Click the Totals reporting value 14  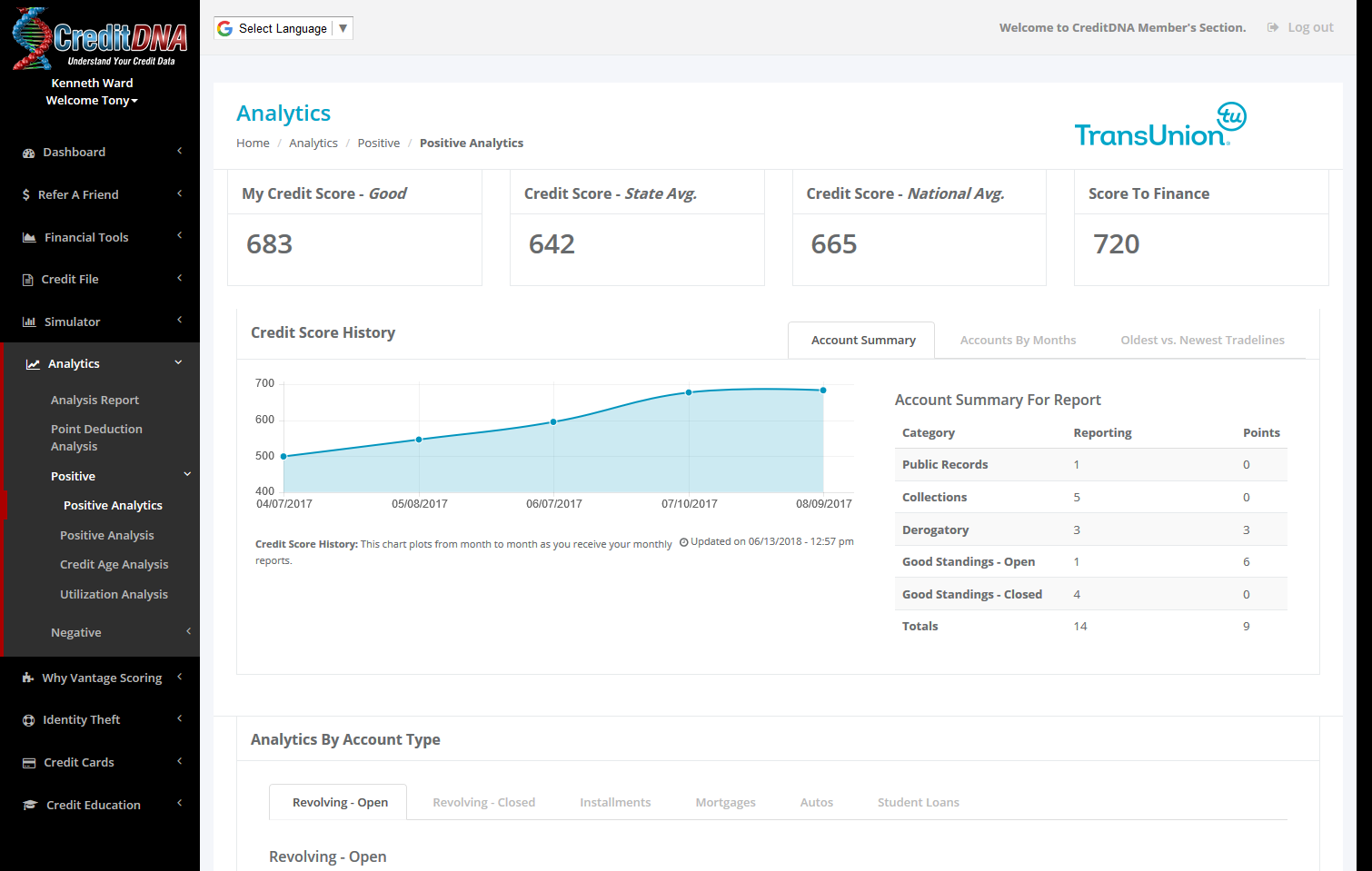click(x=1080, y=627)
